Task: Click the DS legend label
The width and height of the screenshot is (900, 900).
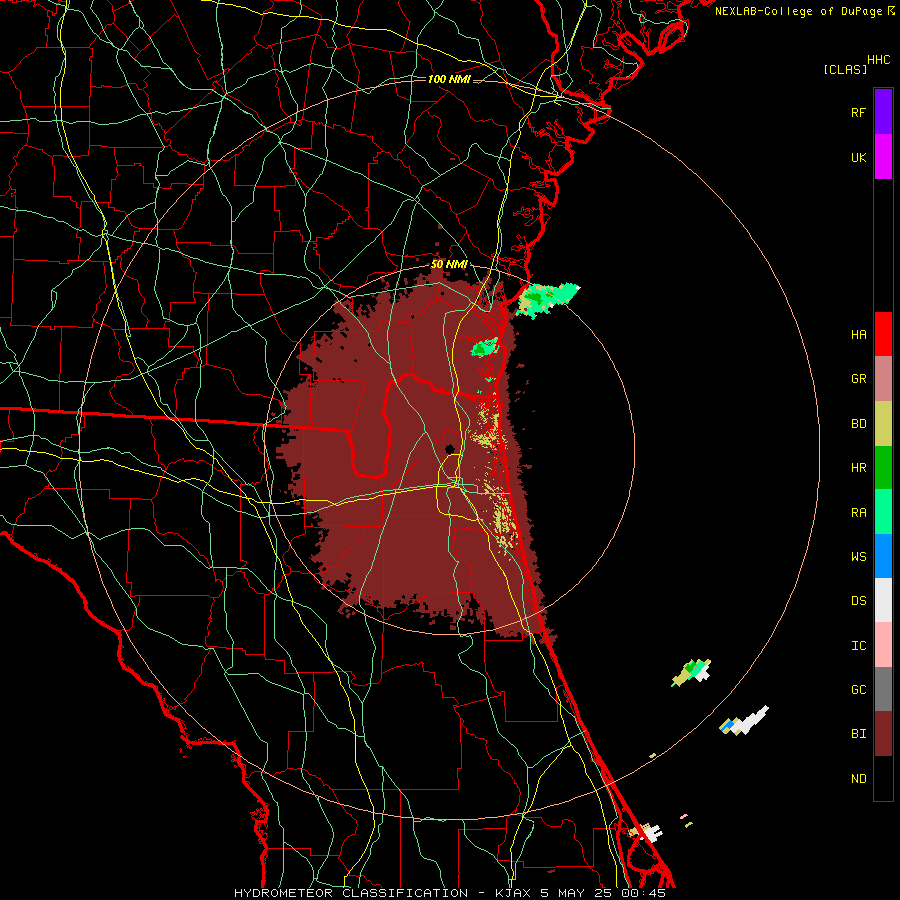Action: [858, 601]
